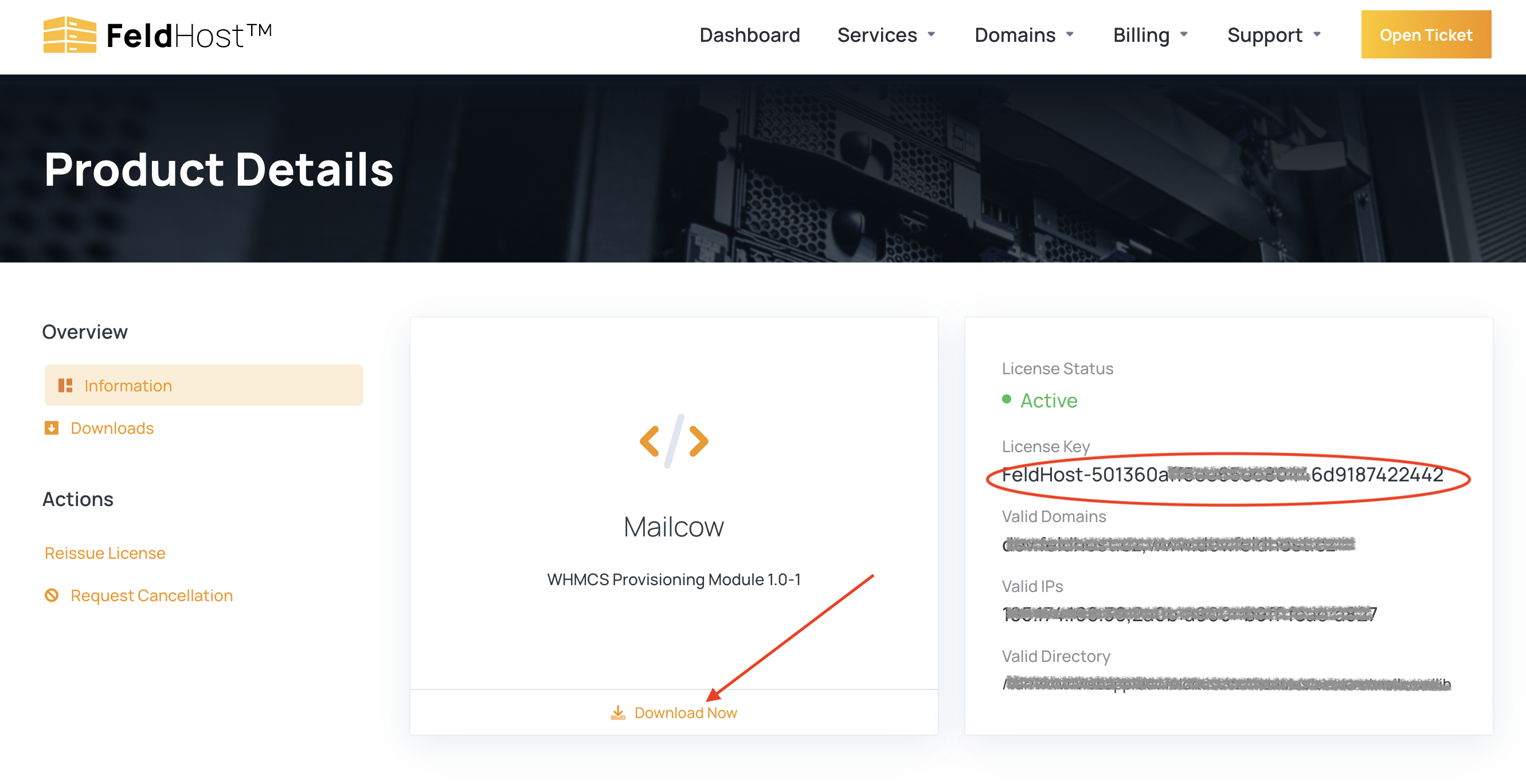Expand the Domains dropdown menu
Screen dimensions: 1526x784
(1024, 35)
